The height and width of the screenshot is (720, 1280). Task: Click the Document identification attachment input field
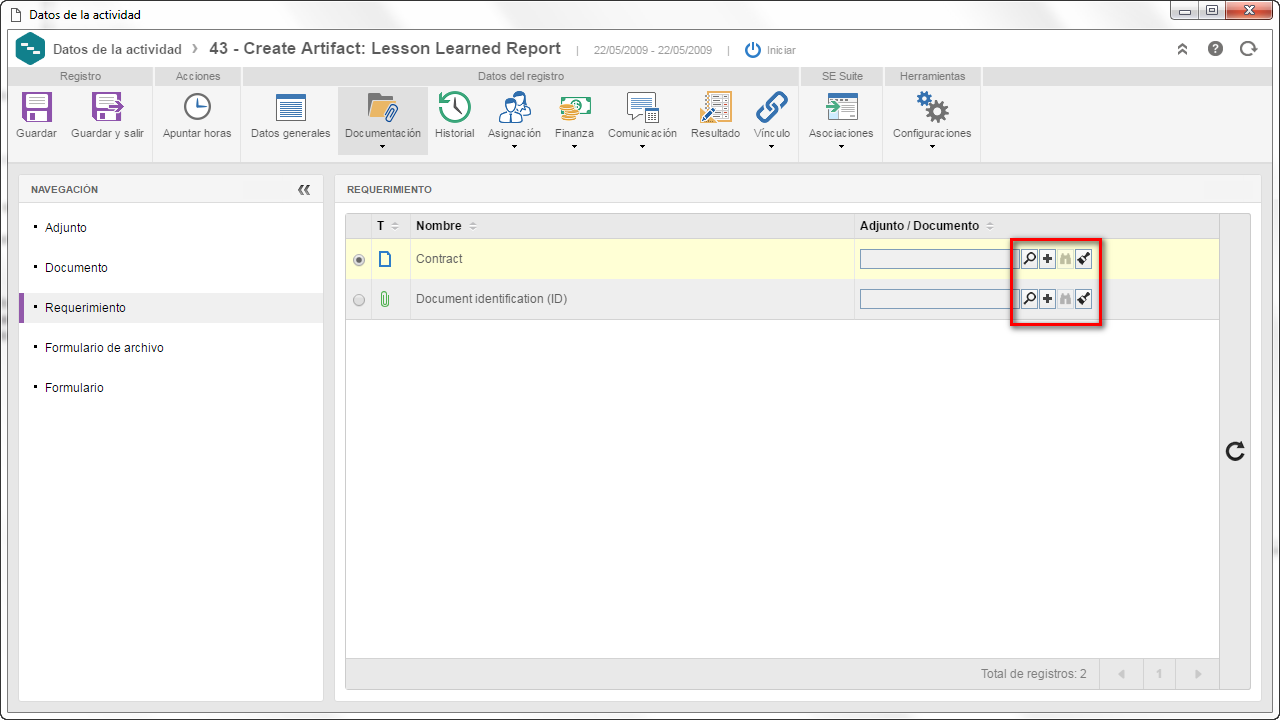939,299
